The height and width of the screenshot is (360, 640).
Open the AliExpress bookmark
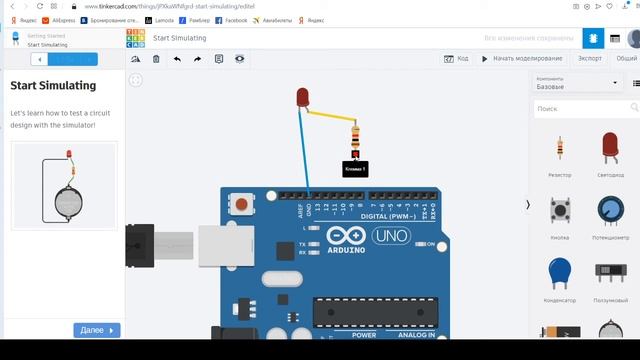point(59,20)
